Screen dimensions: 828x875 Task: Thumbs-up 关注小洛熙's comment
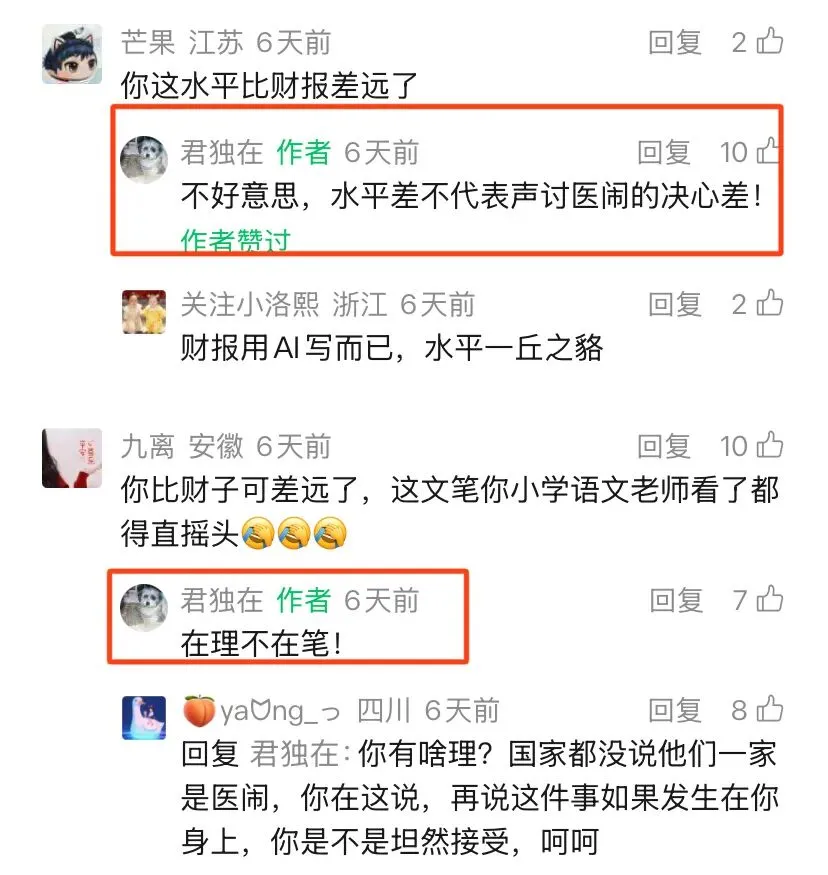[x=770, y=304]
